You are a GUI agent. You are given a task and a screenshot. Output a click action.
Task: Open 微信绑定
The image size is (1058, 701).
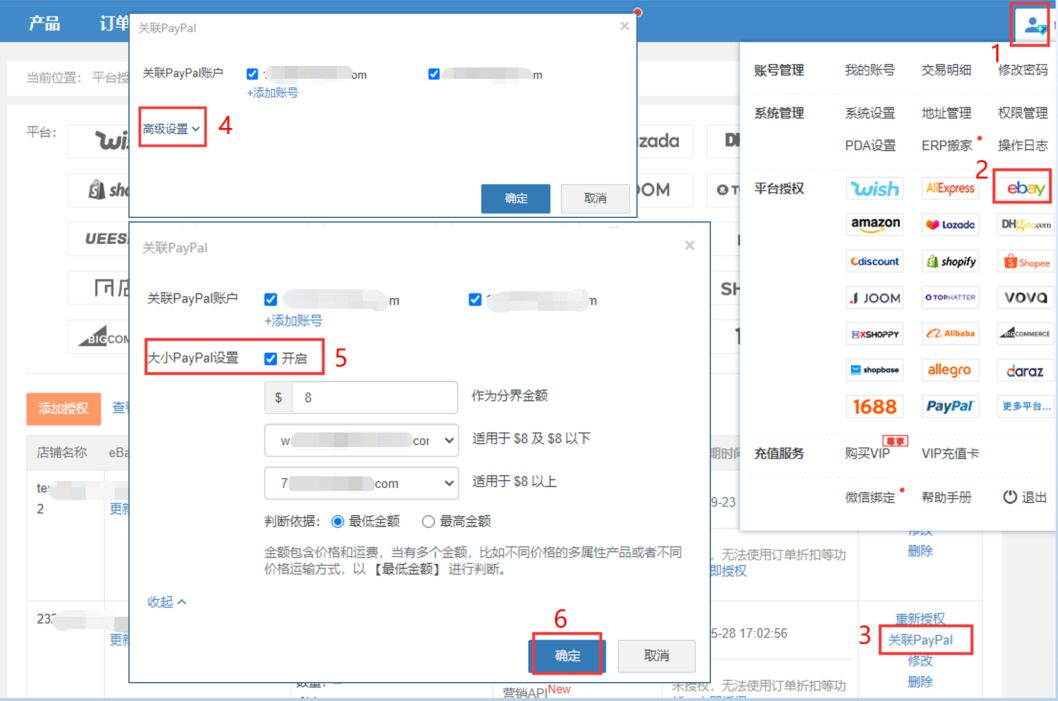[870, 497]
